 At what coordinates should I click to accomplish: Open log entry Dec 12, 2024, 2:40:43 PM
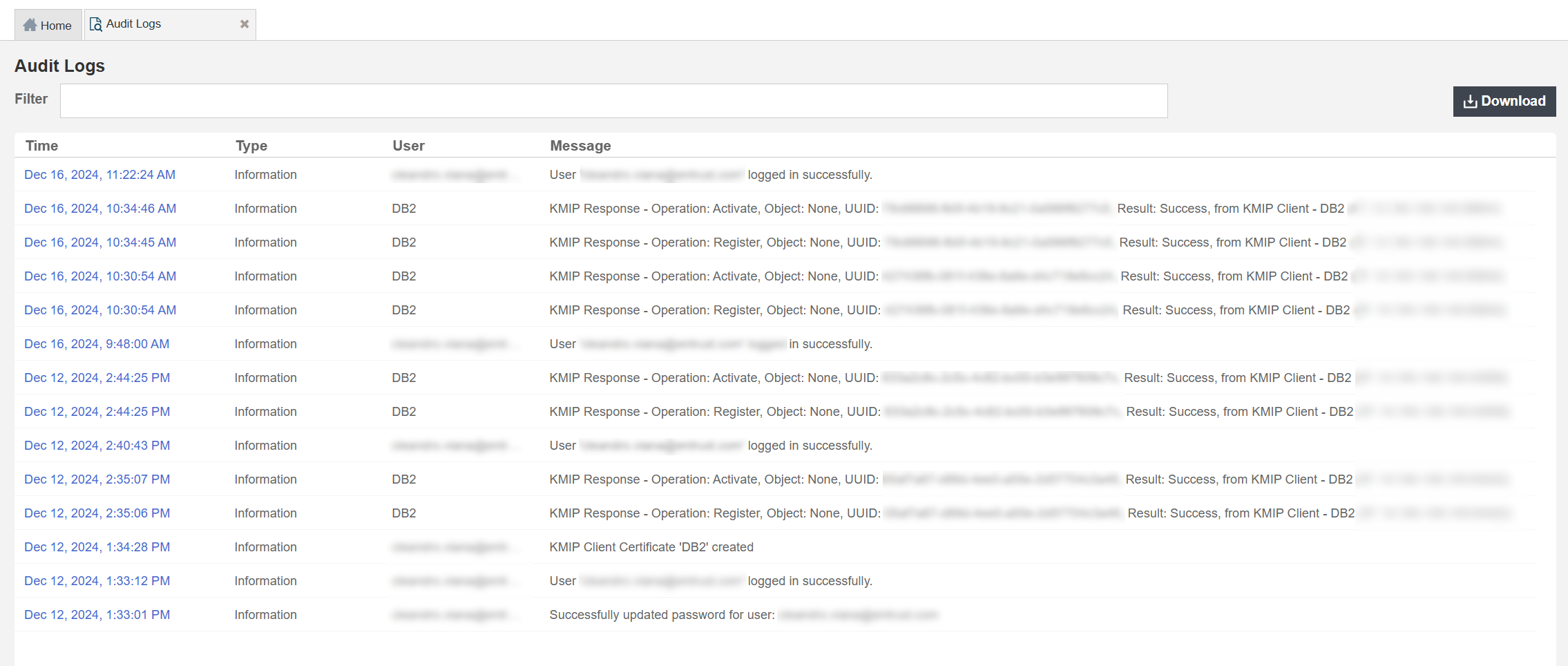click(97, 446)
